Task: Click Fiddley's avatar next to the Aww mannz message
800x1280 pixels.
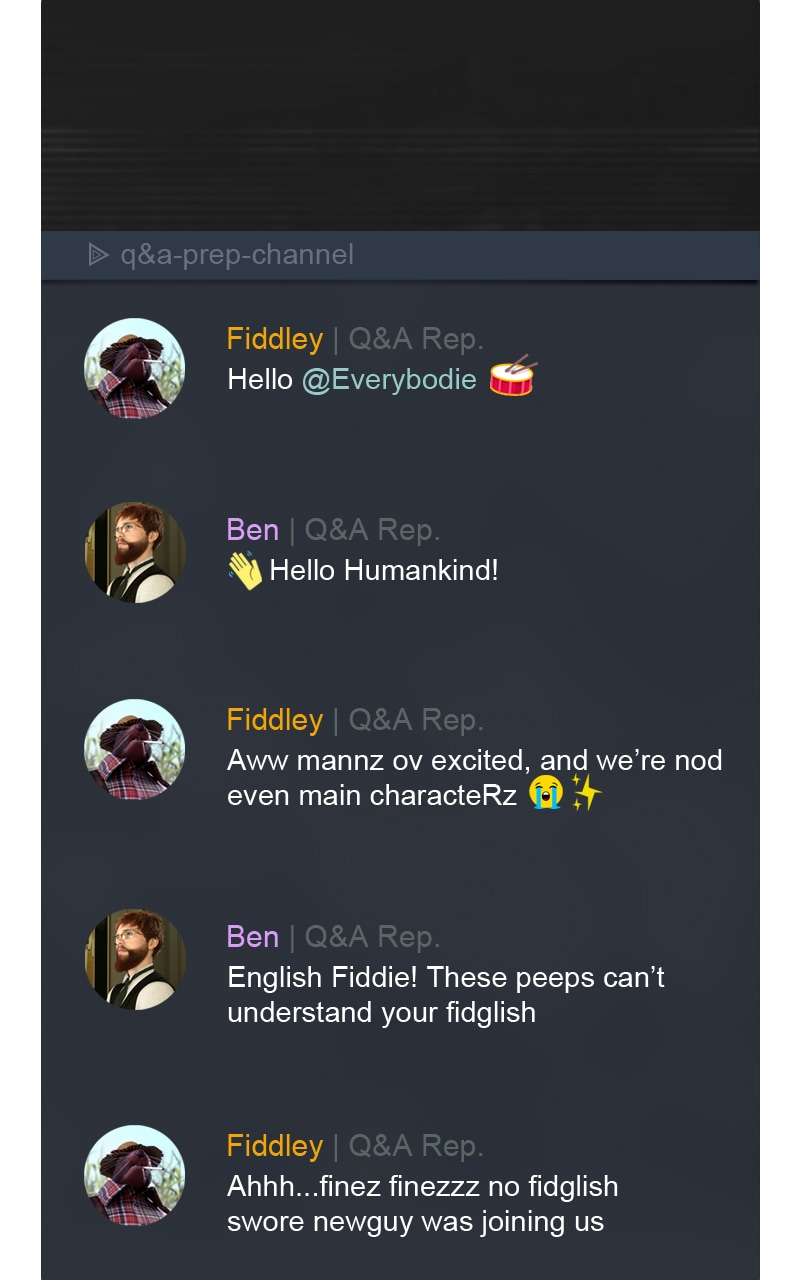Action: (135, 750)
